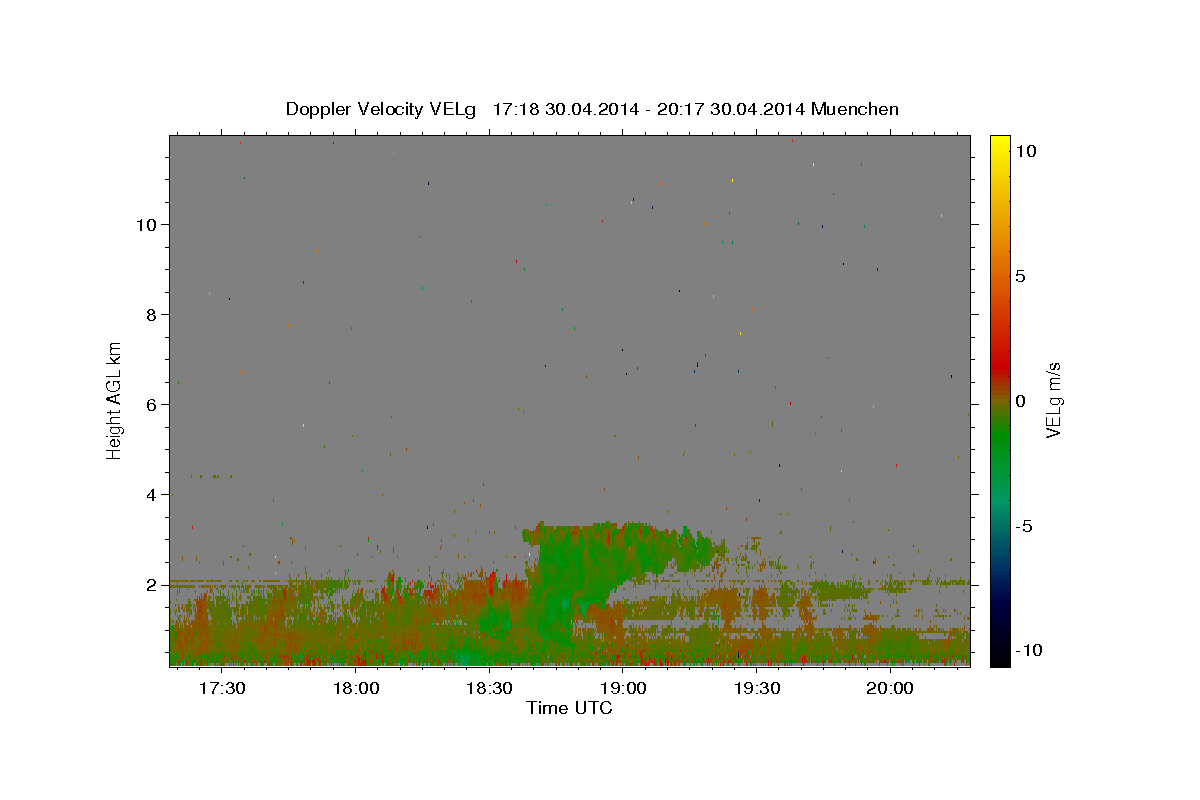Image resolution: width=1200 pixels, height=800 pixels.
Task: Select the 18:00 time tick label
Action: click(355, 689)
